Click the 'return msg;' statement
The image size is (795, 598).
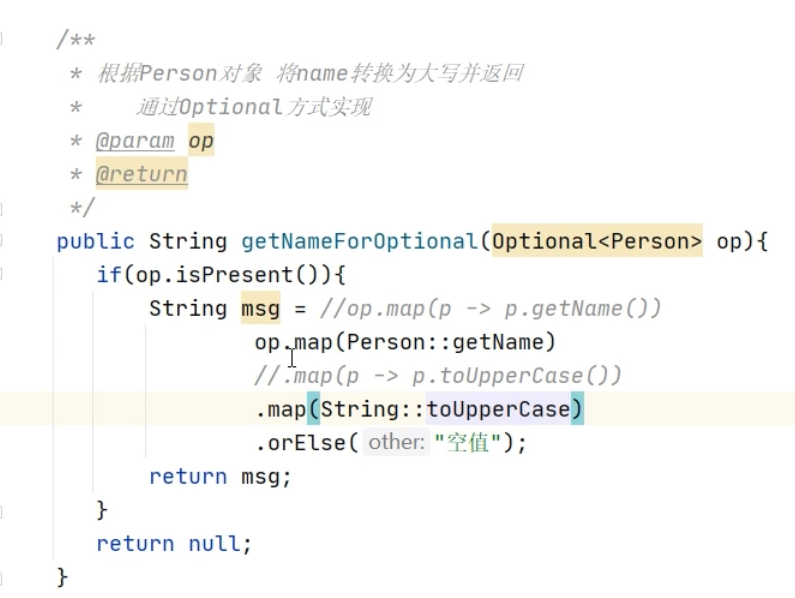[x=220, y=476]
